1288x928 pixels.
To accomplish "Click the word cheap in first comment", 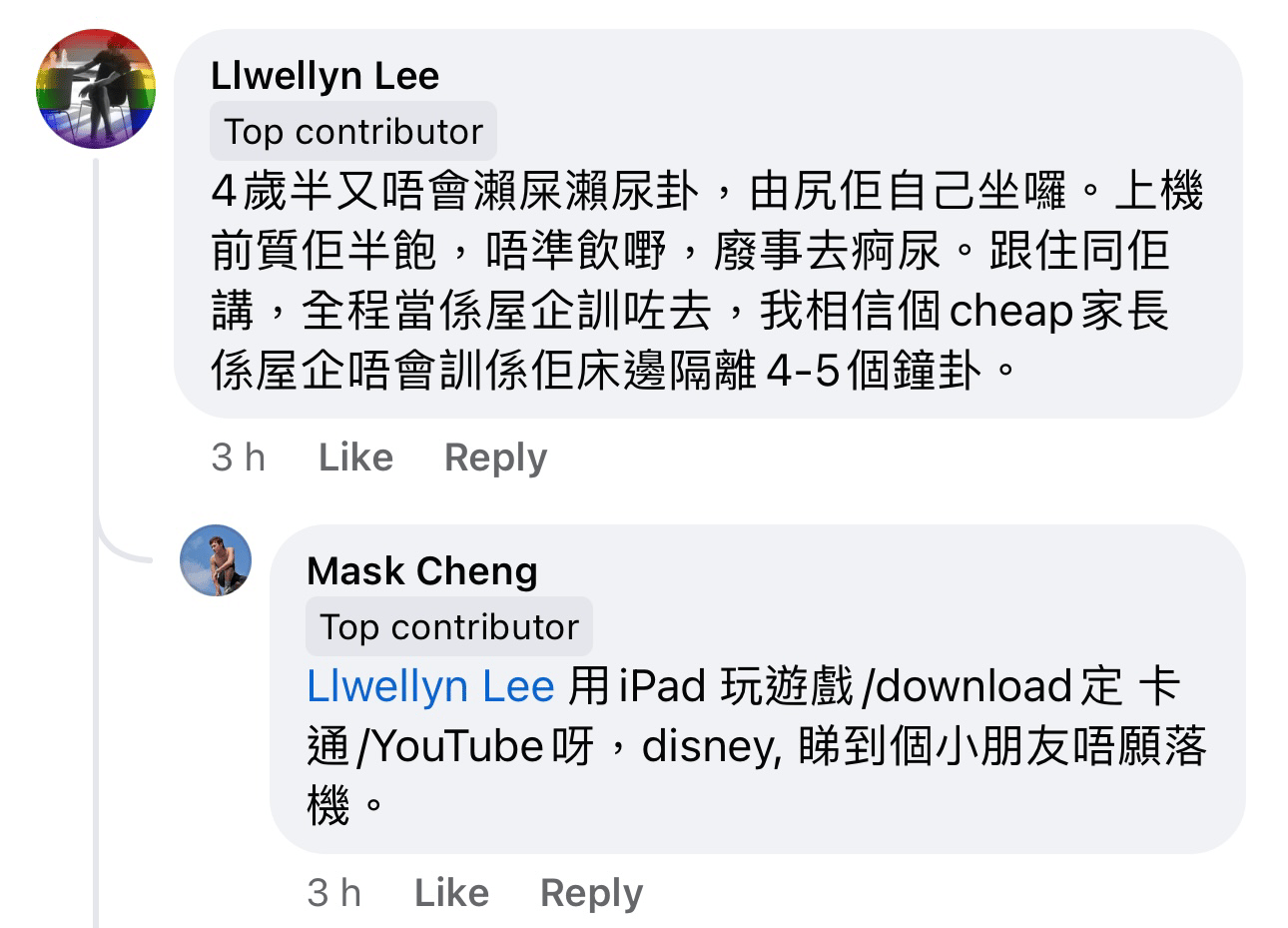I will tap(1010, 311).
